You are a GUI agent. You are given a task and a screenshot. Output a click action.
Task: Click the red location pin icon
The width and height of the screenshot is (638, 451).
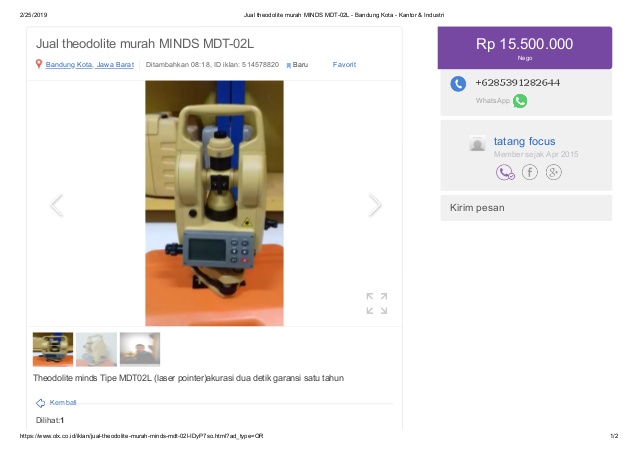point(39,64)
